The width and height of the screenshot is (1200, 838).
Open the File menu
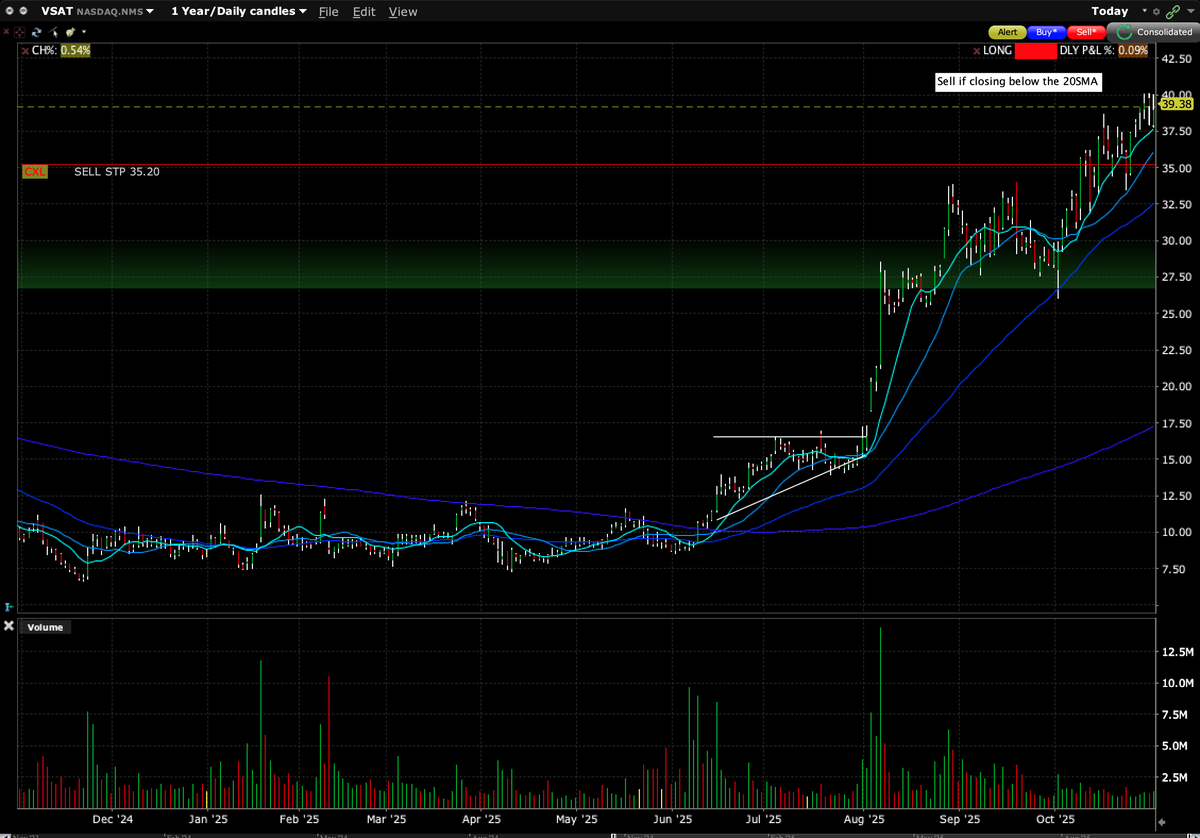(x=329, y=11)
